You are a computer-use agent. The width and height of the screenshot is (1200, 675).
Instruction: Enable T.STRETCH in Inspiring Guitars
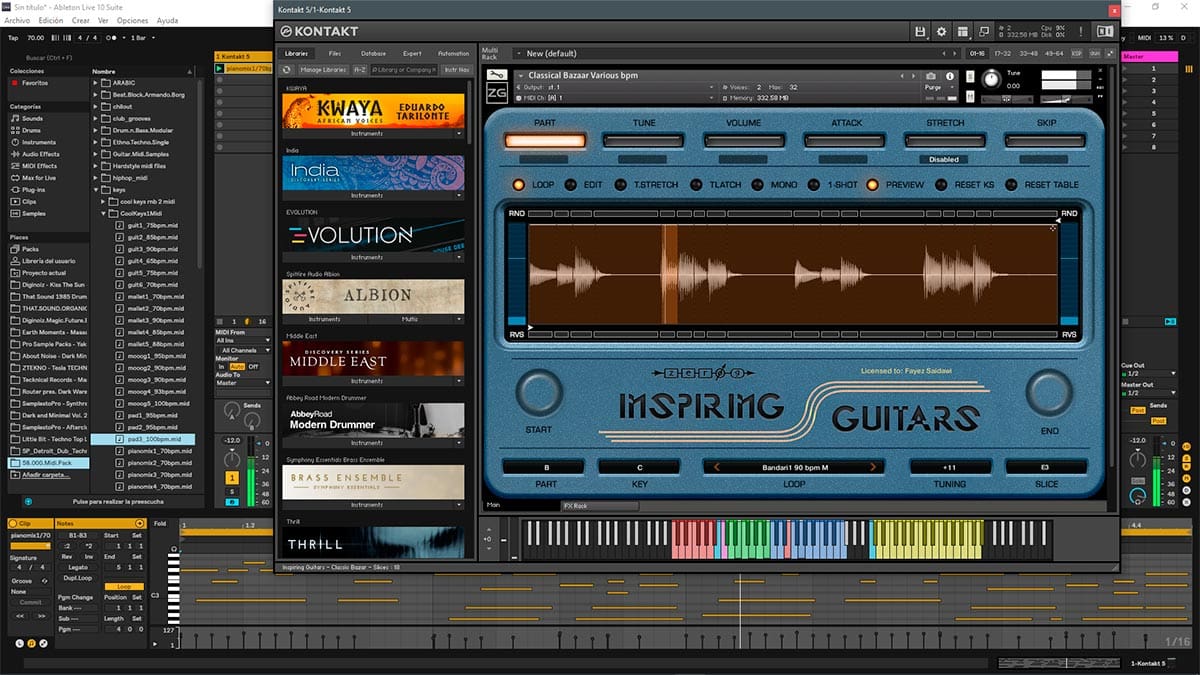pyautogui.click(x=621, y=185)
